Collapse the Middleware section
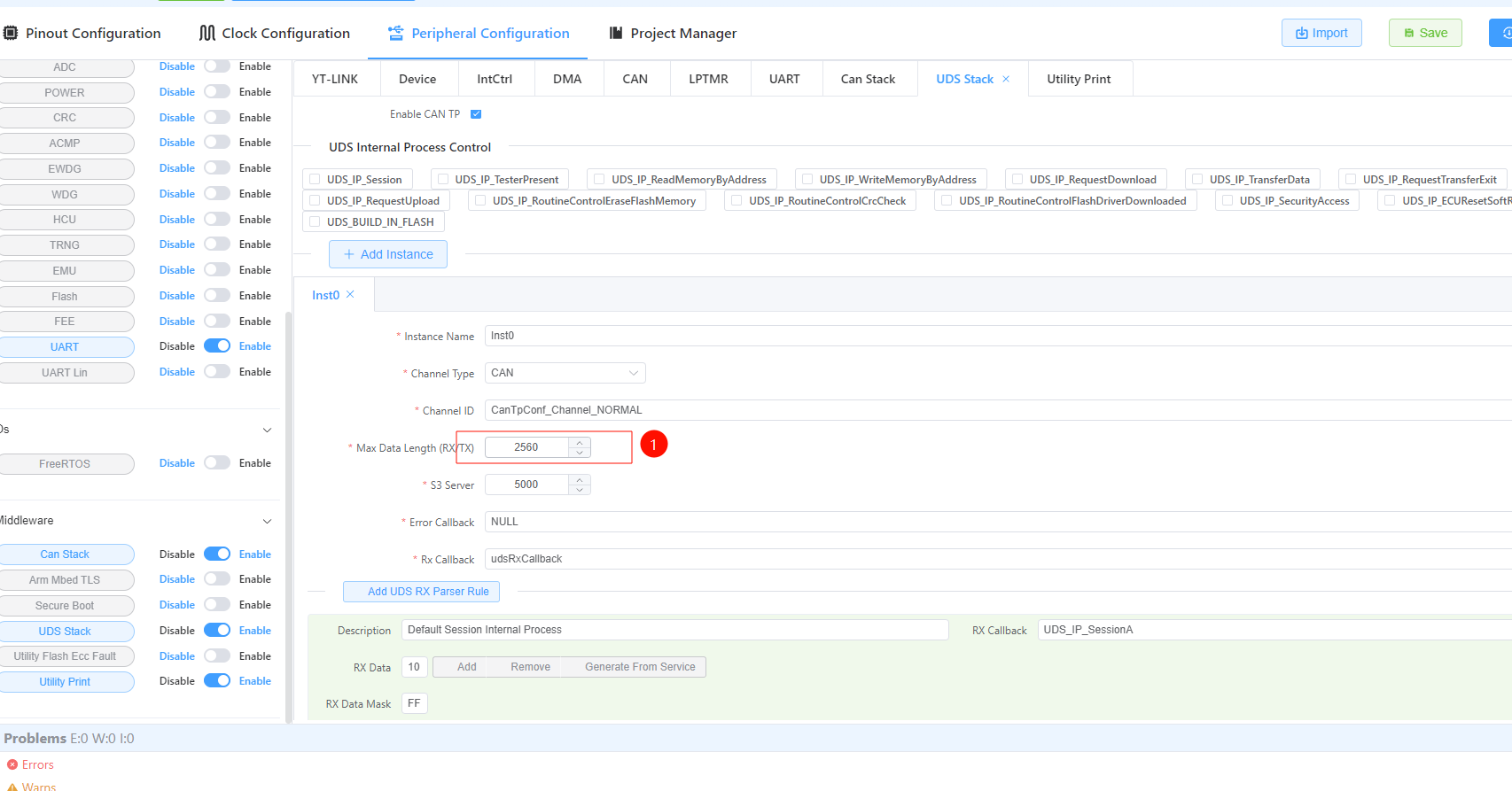This screenshot has width=1512, height=791. [267, 521]
